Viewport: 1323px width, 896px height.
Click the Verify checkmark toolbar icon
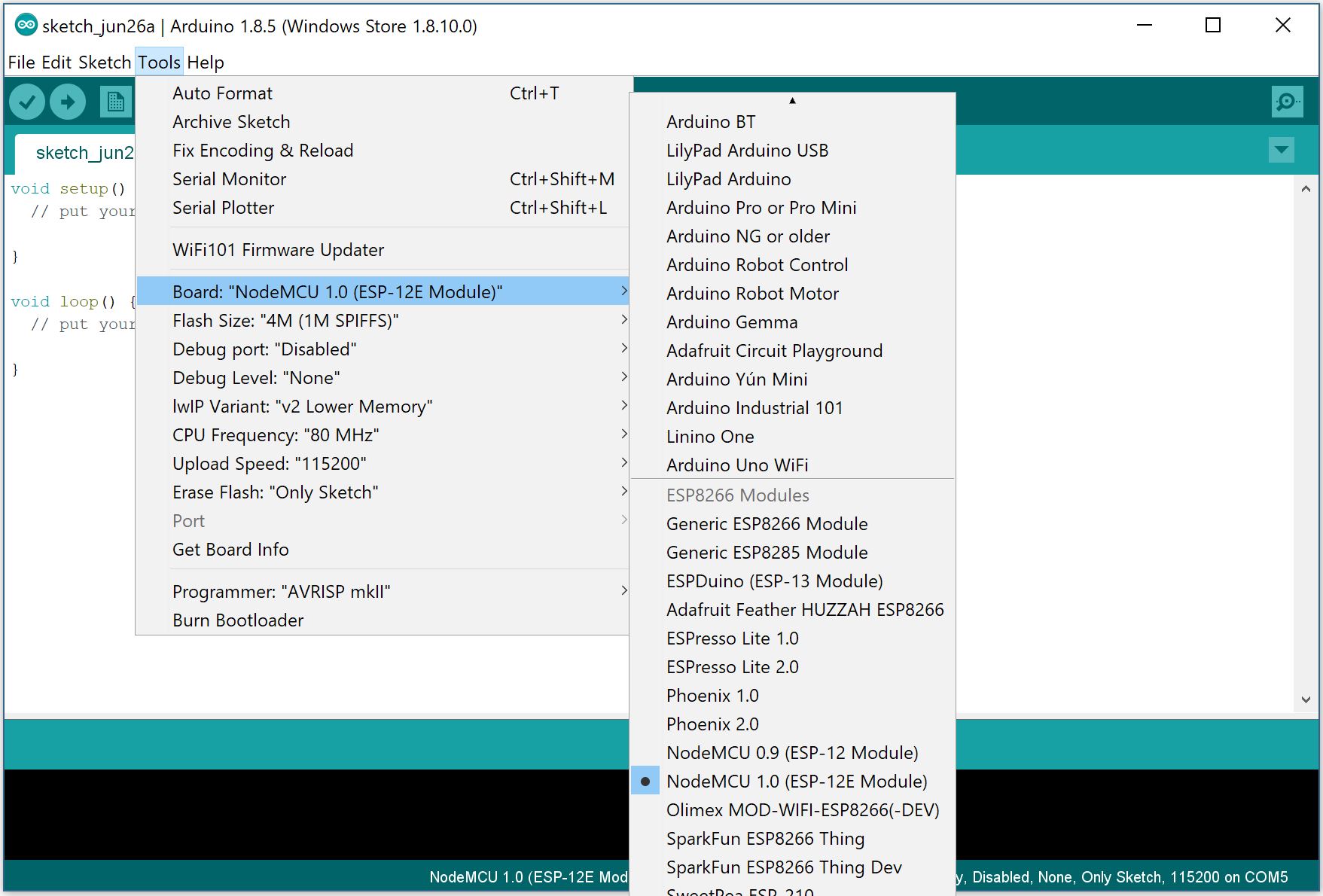coord(27,102)
